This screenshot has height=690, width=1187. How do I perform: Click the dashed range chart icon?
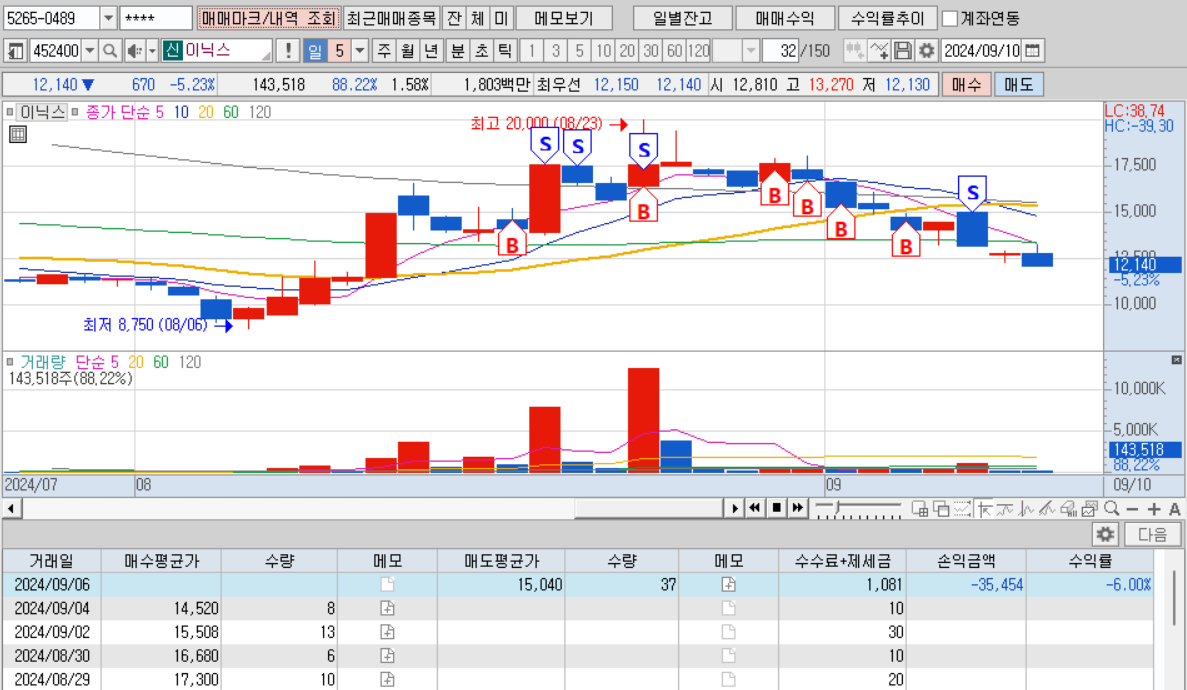[x=961, y=508]
